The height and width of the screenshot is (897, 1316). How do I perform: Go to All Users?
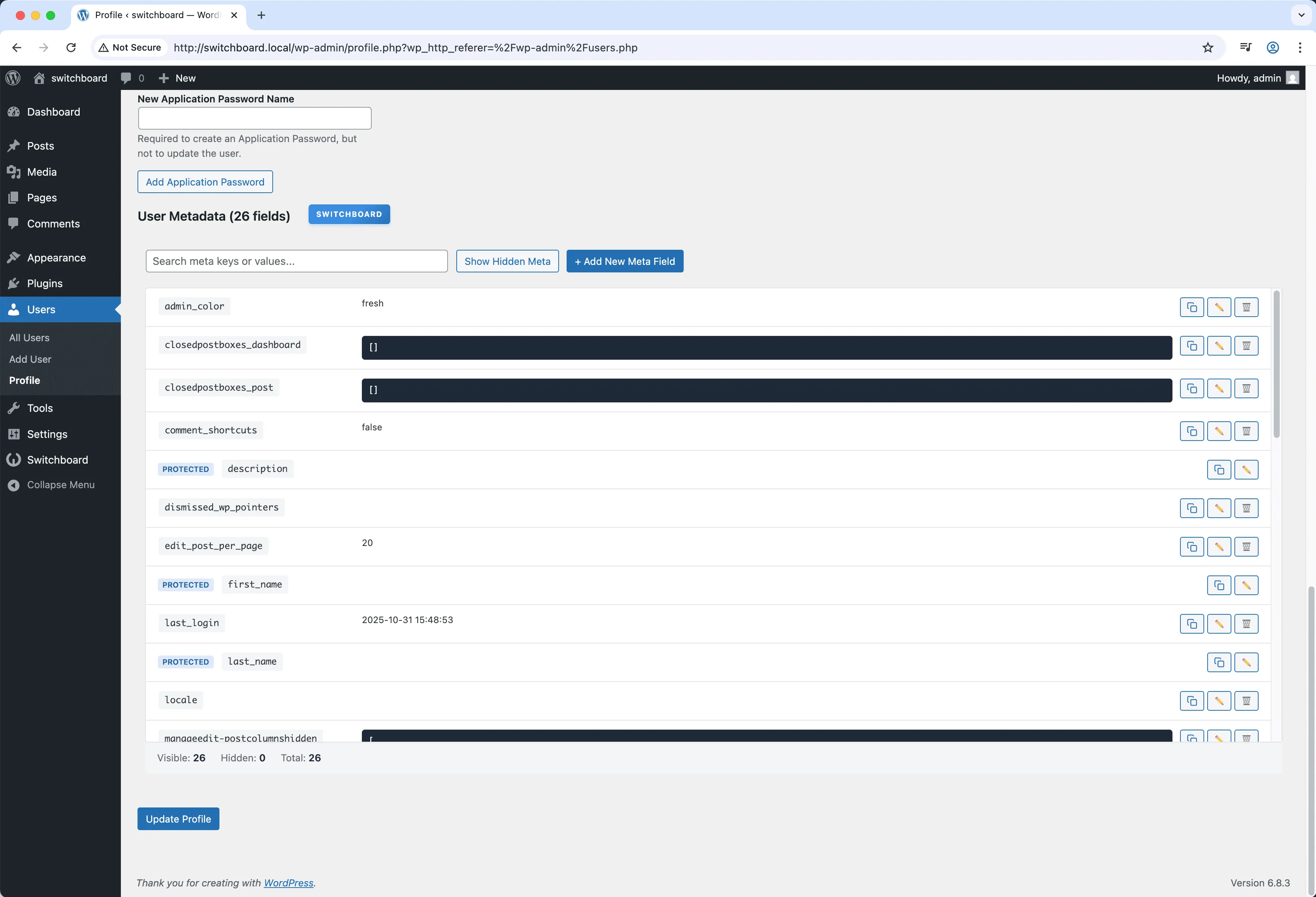coord(29,337)
